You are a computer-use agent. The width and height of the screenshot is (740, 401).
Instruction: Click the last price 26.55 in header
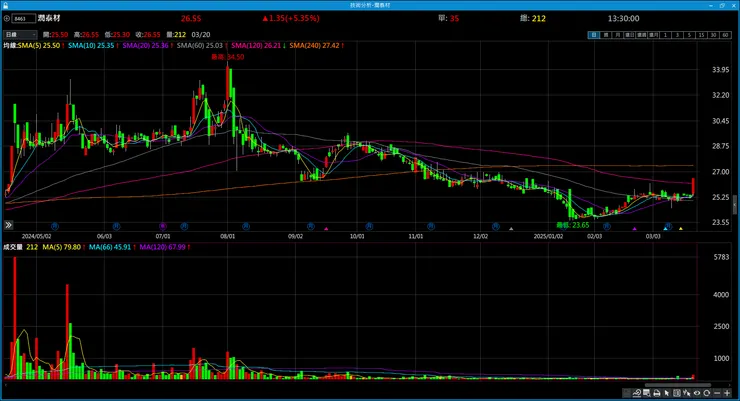(191, 18)
